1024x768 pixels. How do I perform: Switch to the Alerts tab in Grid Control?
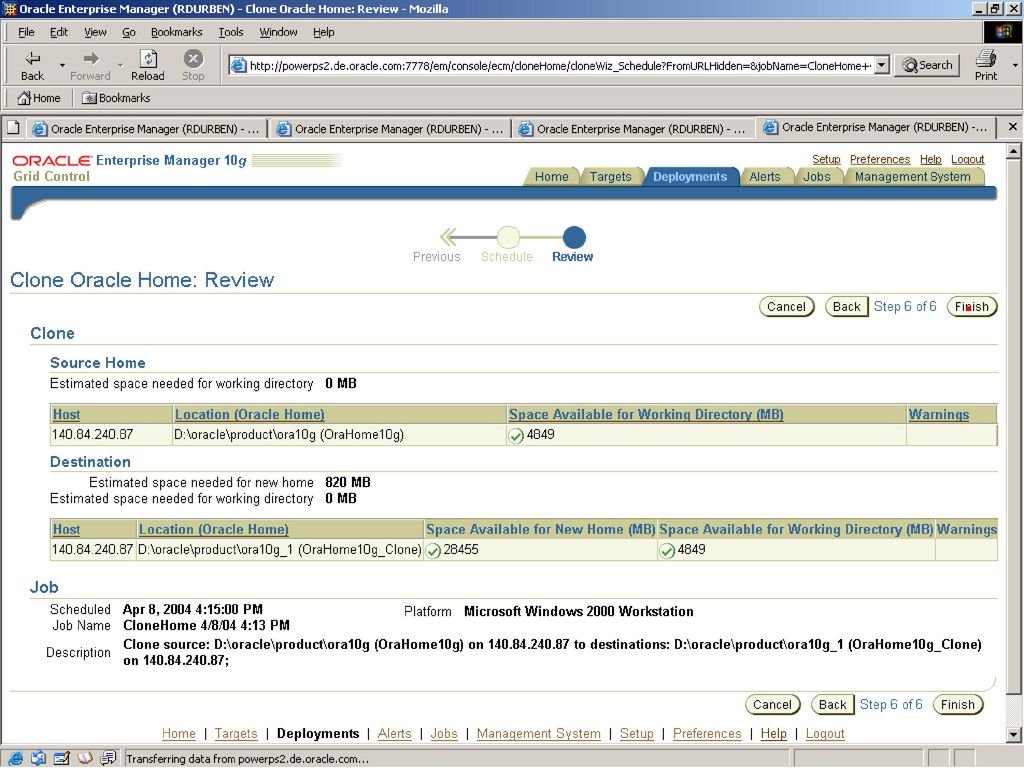click(765, 177)
